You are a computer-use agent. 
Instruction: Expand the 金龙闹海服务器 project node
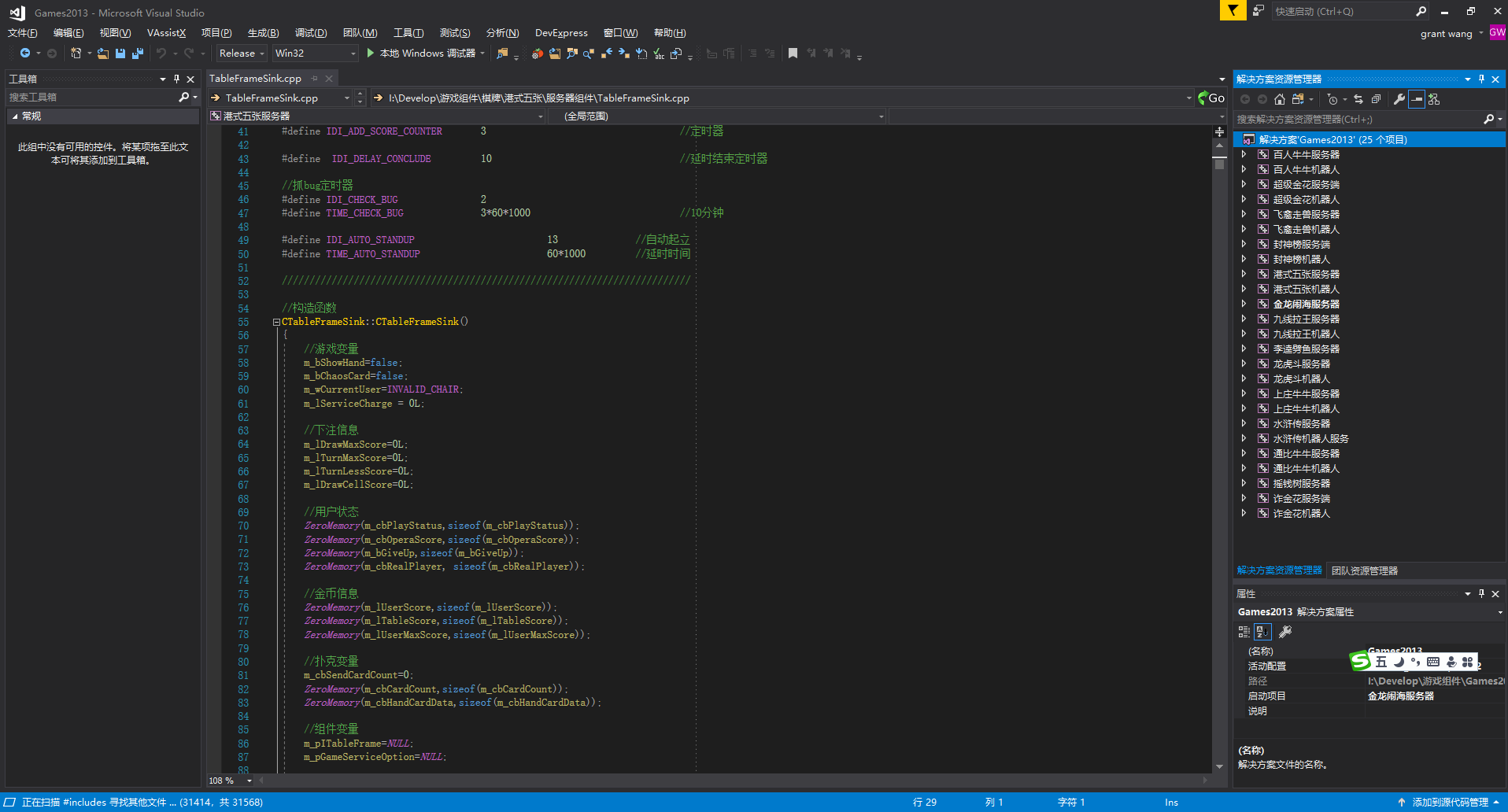pyautogui.click(x=1244, y=304)
